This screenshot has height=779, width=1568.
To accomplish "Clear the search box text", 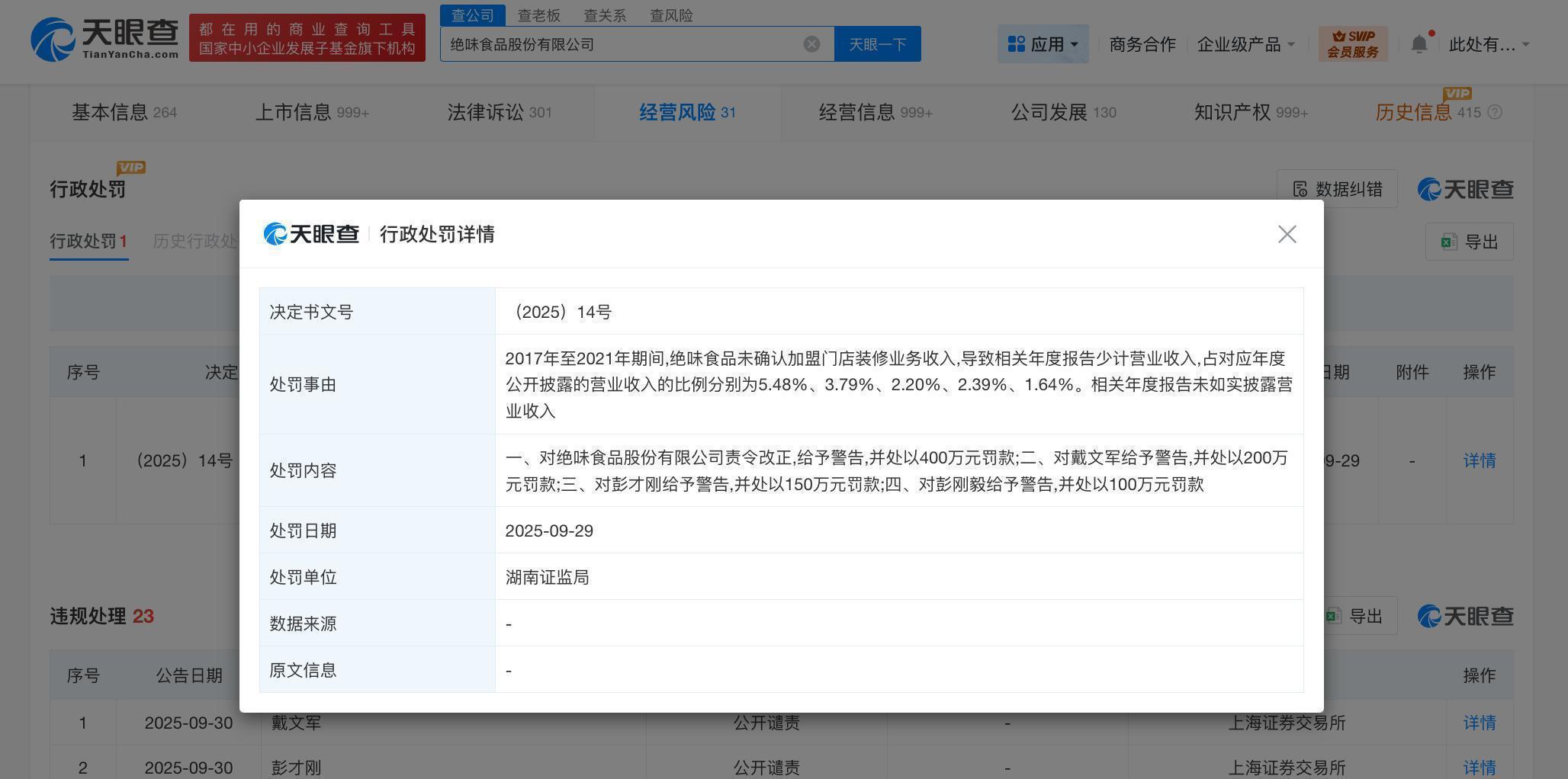I will (811, 44).
